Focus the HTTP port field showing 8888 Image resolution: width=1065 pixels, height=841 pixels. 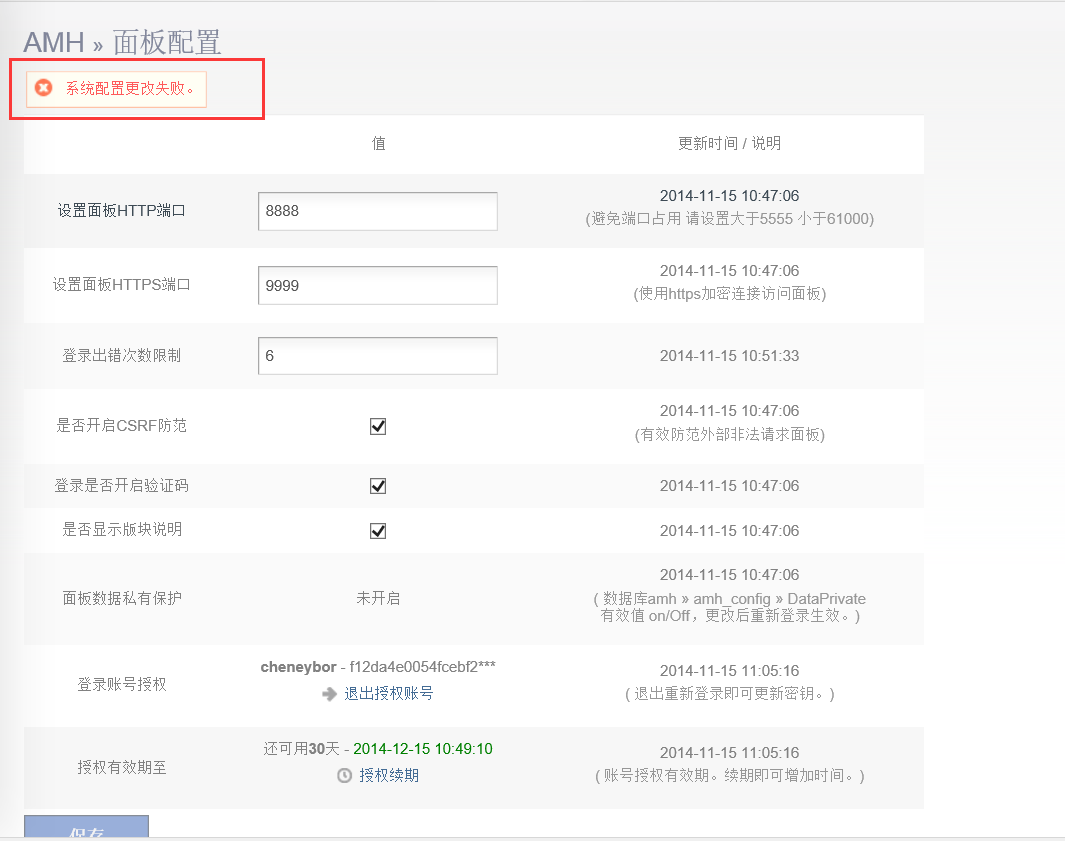click(x=377, y=211)
